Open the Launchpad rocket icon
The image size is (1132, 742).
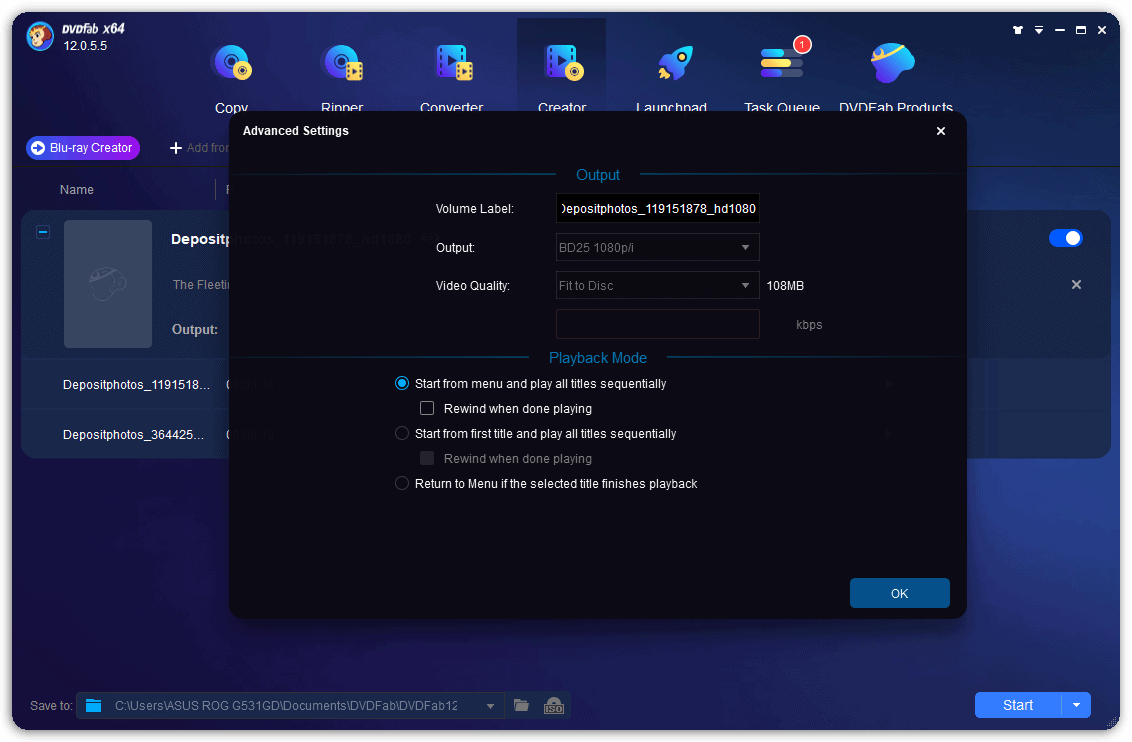[x=674, y=64]
